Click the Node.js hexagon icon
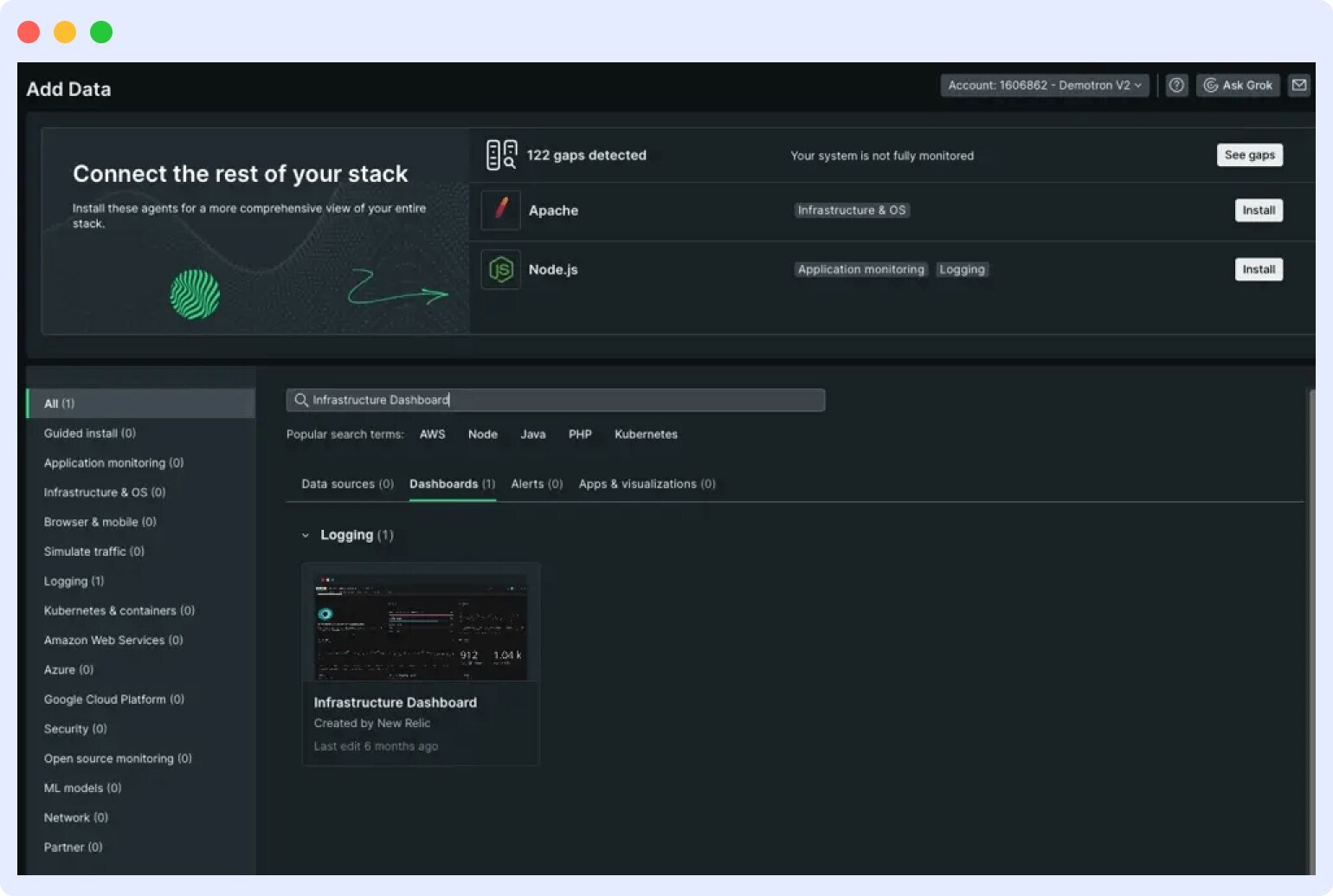1333x896 pixels. tap(500, 269)
